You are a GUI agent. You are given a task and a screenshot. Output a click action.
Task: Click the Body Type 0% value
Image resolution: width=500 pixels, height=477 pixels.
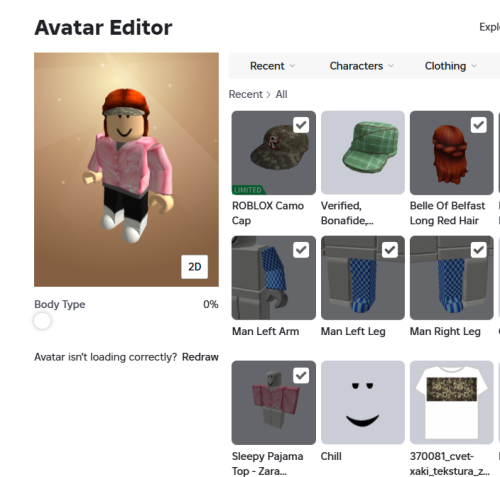pyautogui.click(x=211, y=304)
